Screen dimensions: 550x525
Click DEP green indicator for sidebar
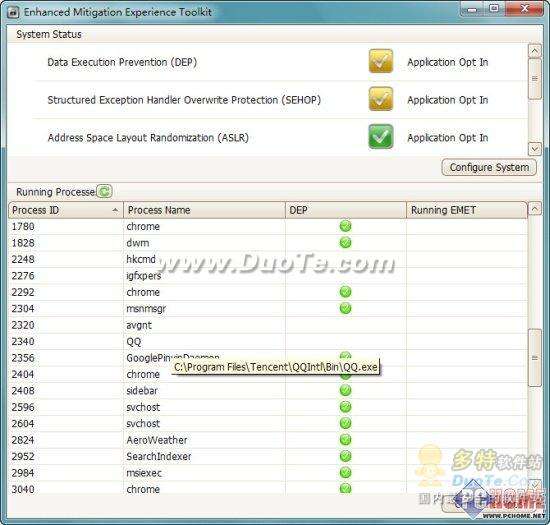pos(346,390)
